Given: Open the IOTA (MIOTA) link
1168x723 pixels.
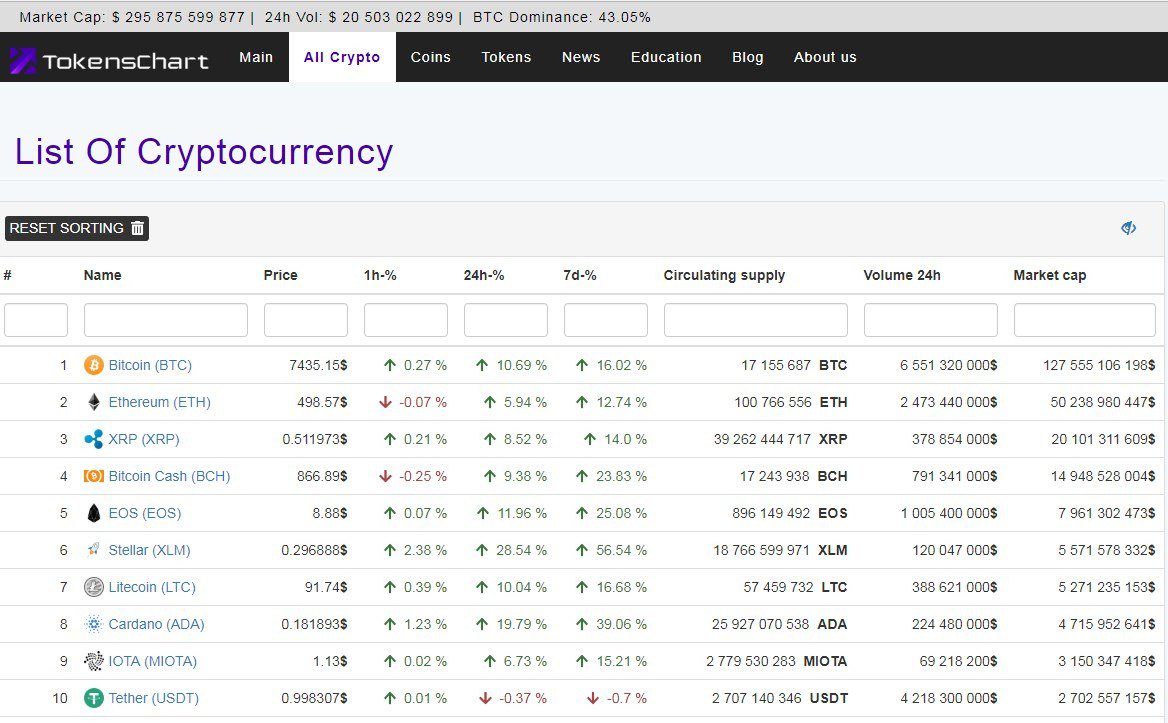Looking at the screenshot, I should [153, 661].
